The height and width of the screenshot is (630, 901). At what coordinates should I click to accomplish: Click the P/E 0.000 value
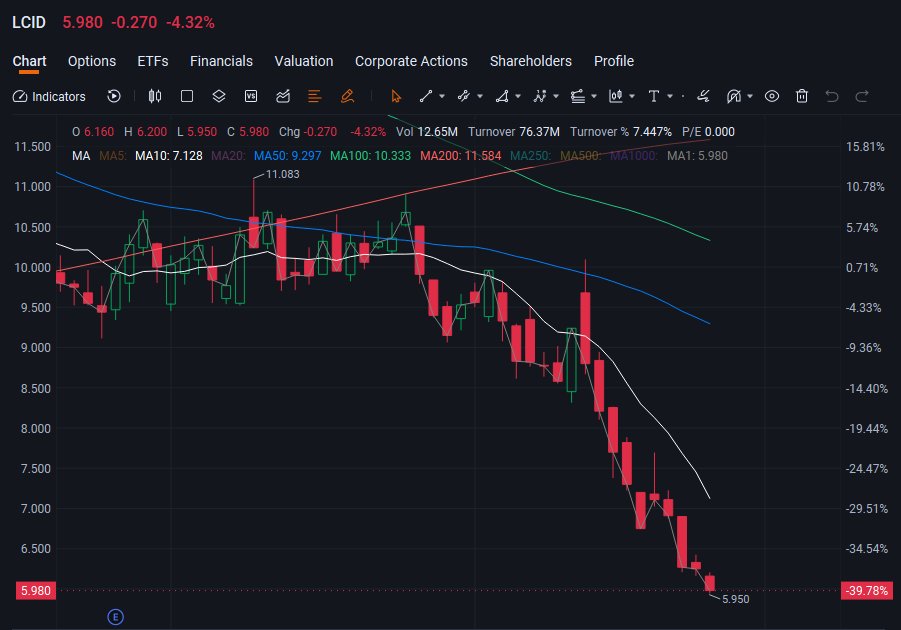(x=708, y=132)
